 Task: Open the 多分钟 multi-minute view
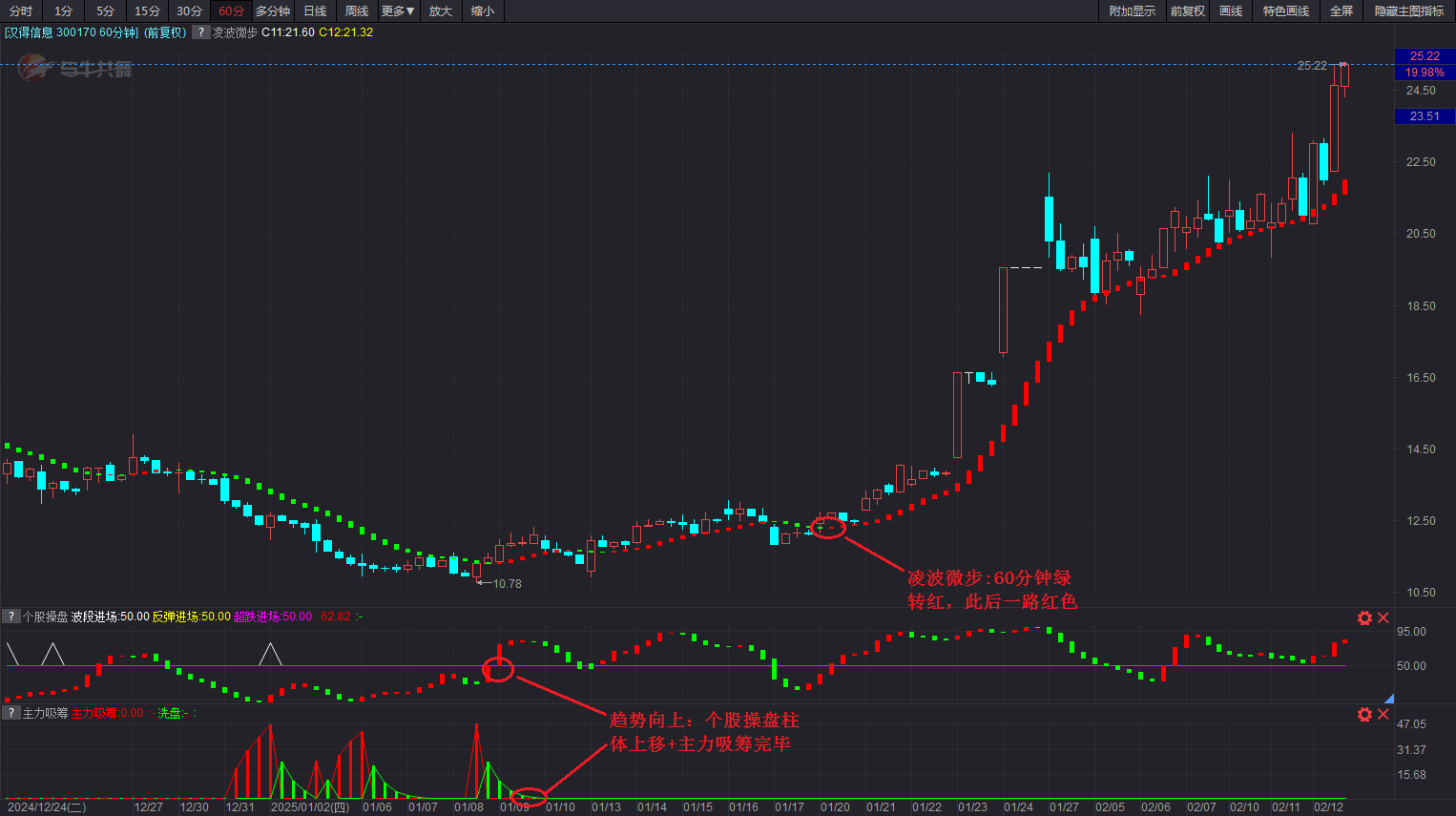(273, 11)
